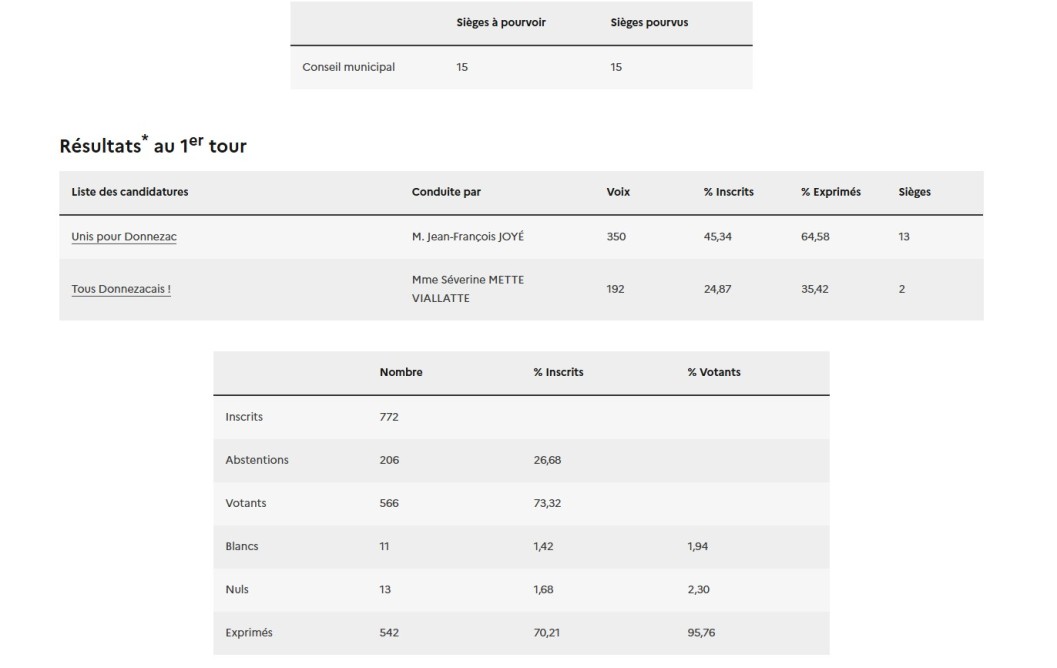Image resolution: width=1057 pixels, height=668 pixels.
Task: Select the Mme Séverine METTE VIALLATTE cell
Action: point(467,289)
